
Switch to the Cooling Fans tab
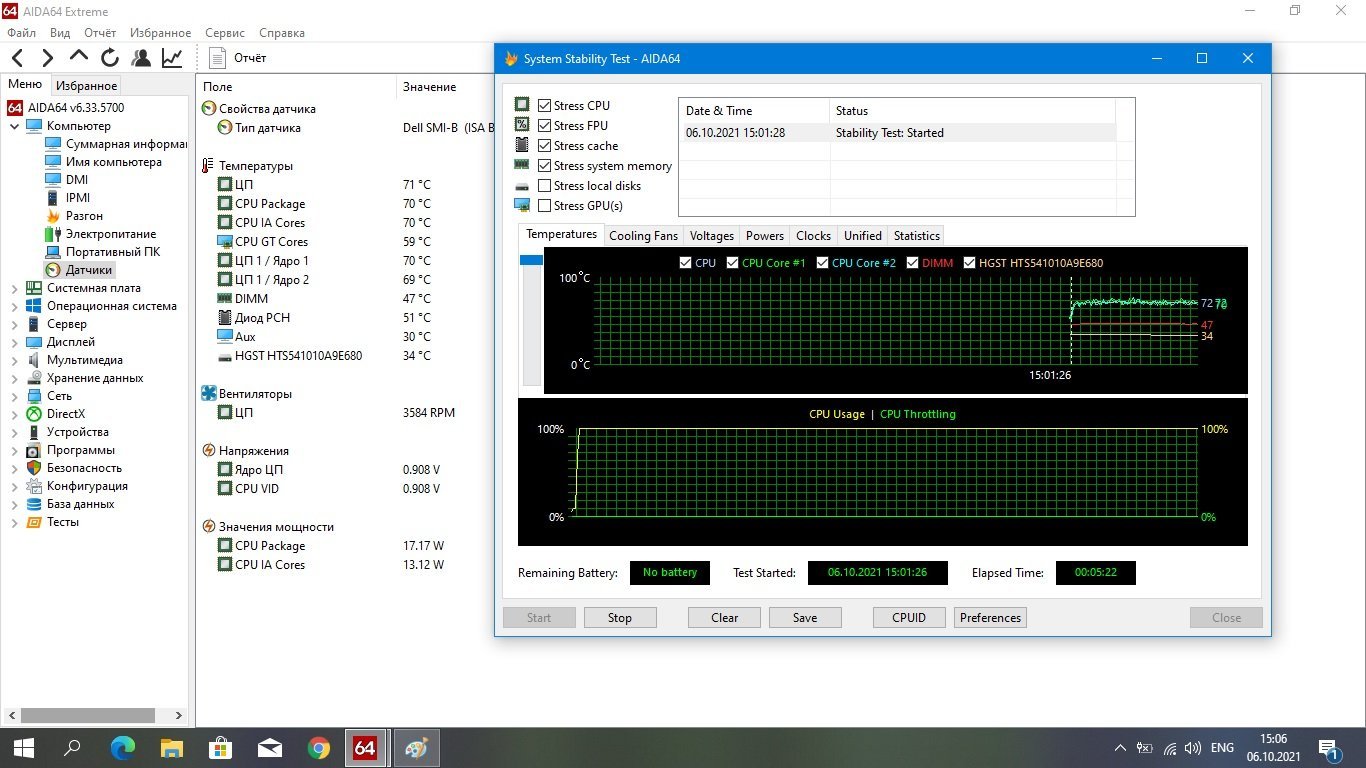643,236
